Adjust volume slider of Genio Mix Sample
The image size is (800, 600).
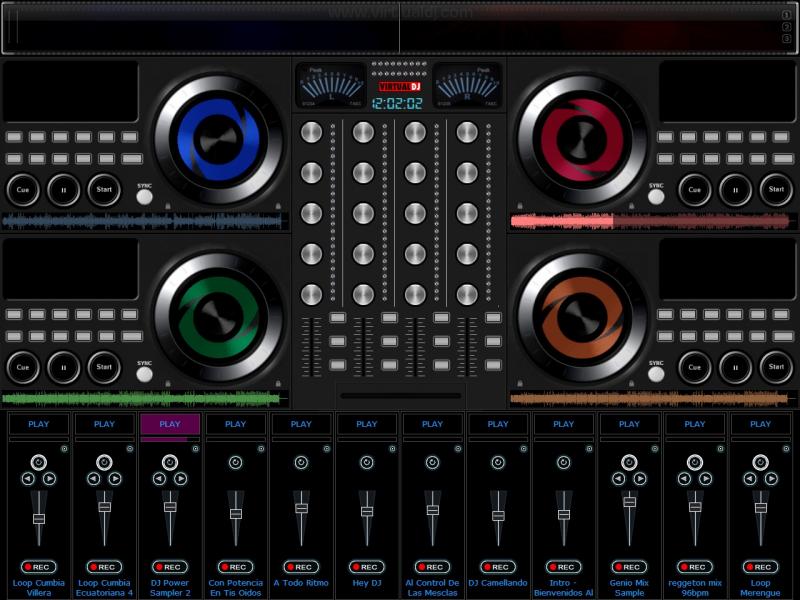(630, 518)
